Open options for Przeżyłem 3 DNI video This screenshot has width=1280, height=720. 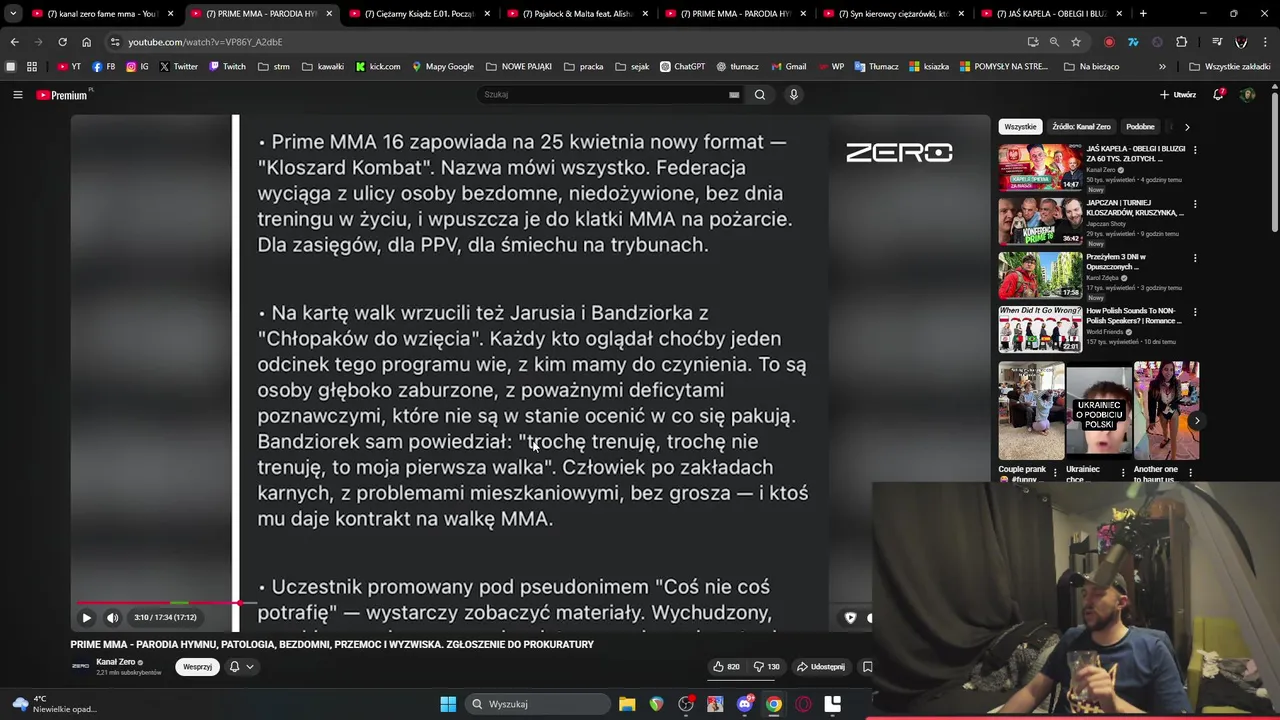point(1195,258)
